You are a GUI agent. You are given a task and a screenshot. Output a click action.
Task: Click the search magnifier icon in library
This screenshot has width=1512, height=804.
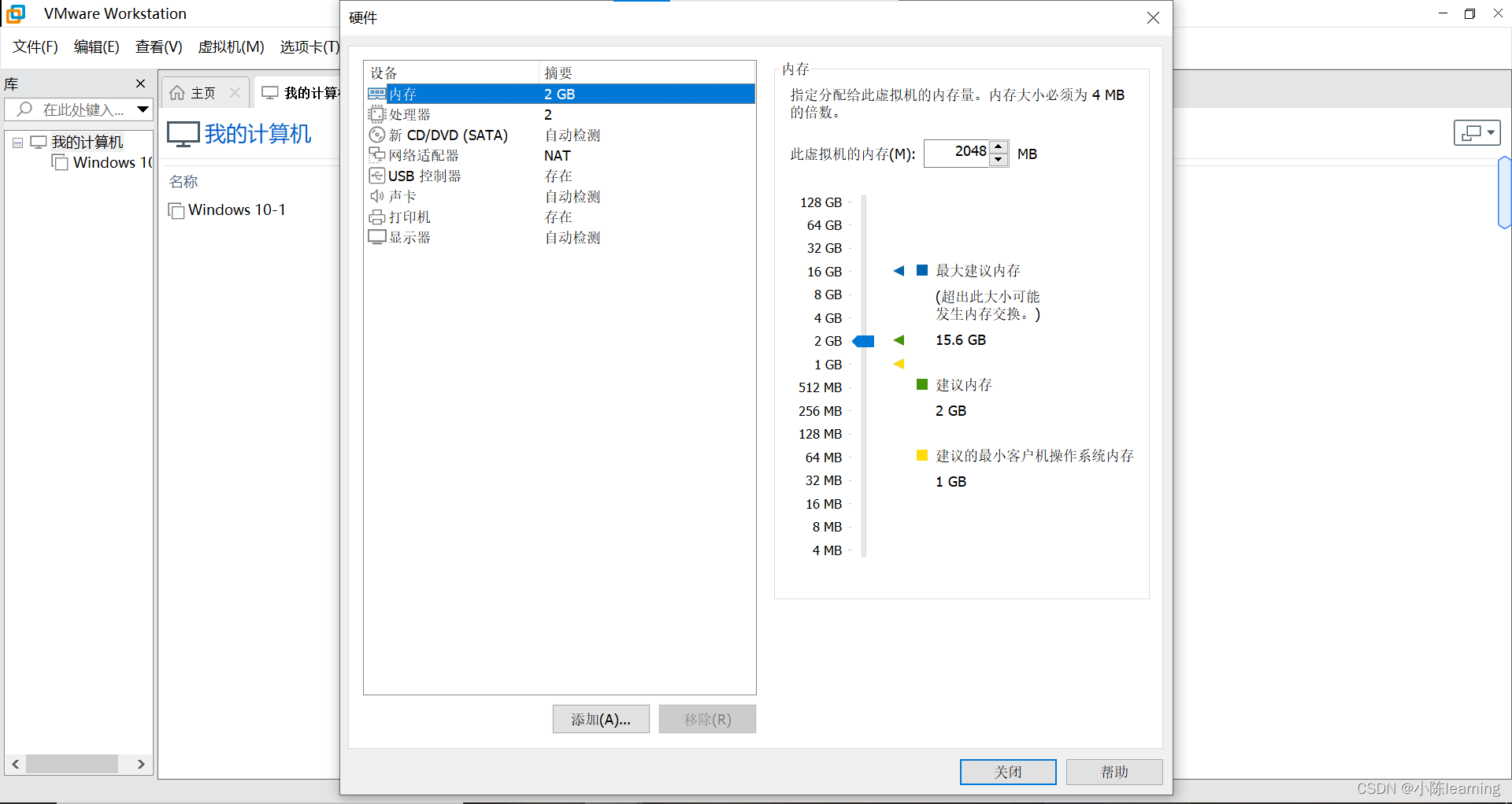tap(25, 109)
